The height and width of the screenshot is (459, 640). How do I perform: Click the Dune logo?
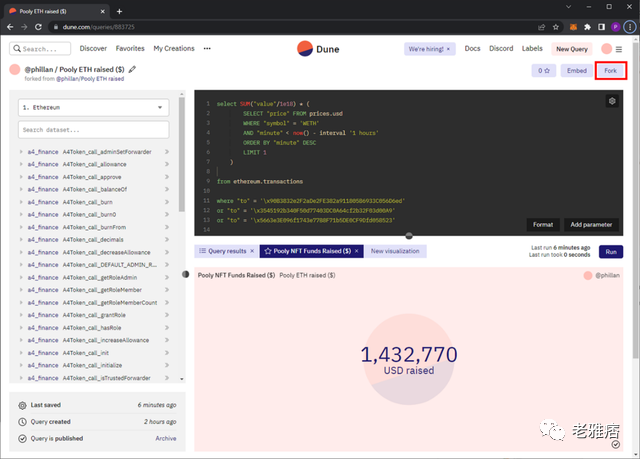tap(318, 49)
